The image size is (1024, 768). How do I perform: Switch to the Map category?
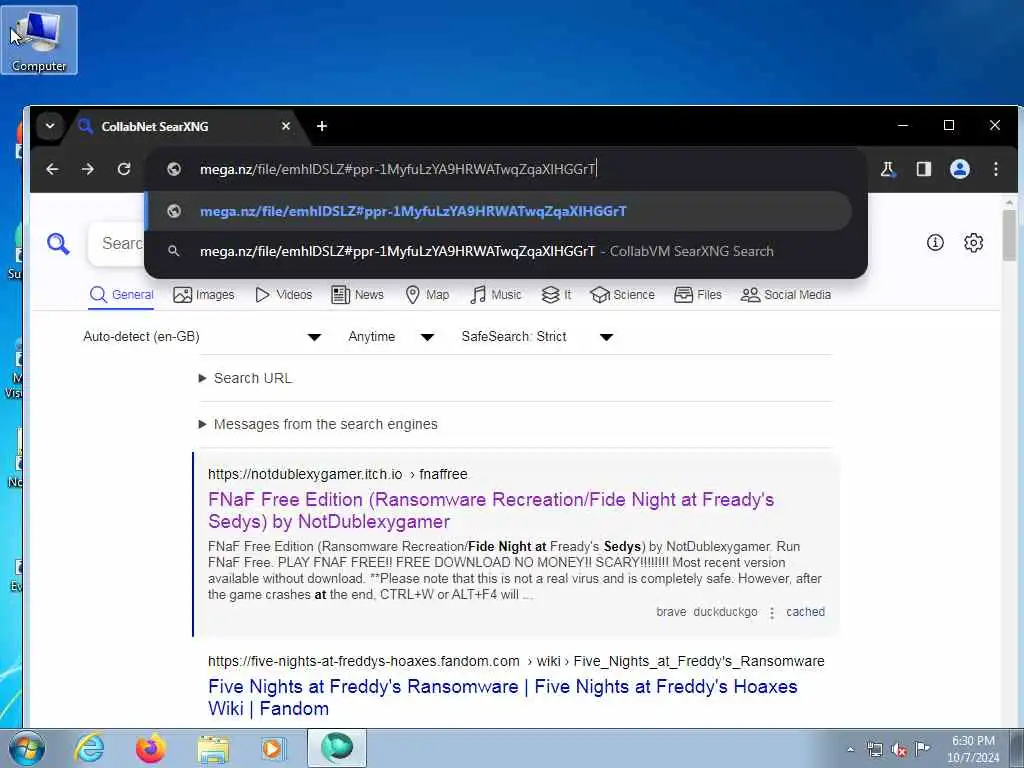[427, 295]
